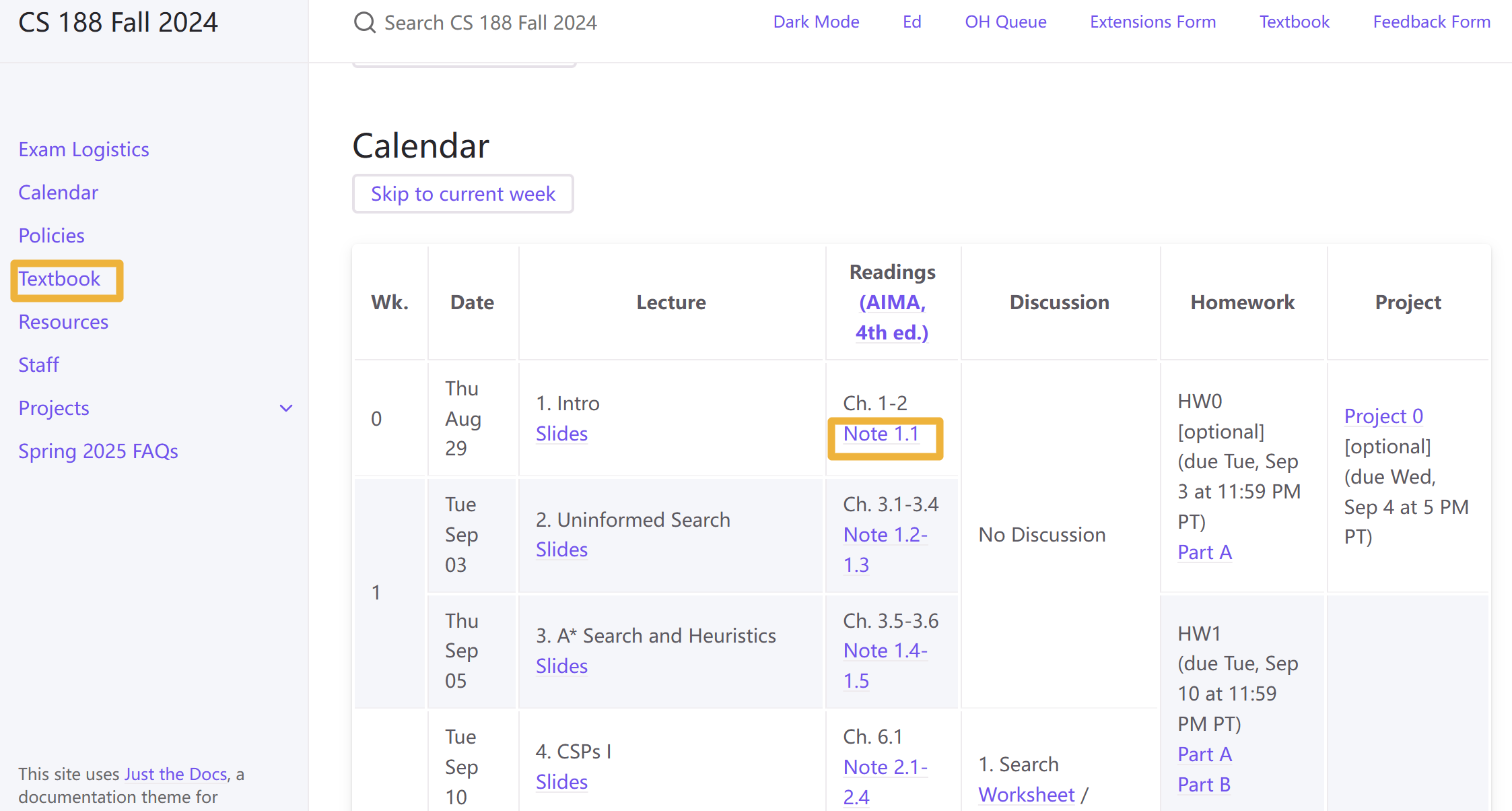The width and height of the screenshot is (1512, 811).
Task: Open the Feedback Form link
Action: point(1431,22)
